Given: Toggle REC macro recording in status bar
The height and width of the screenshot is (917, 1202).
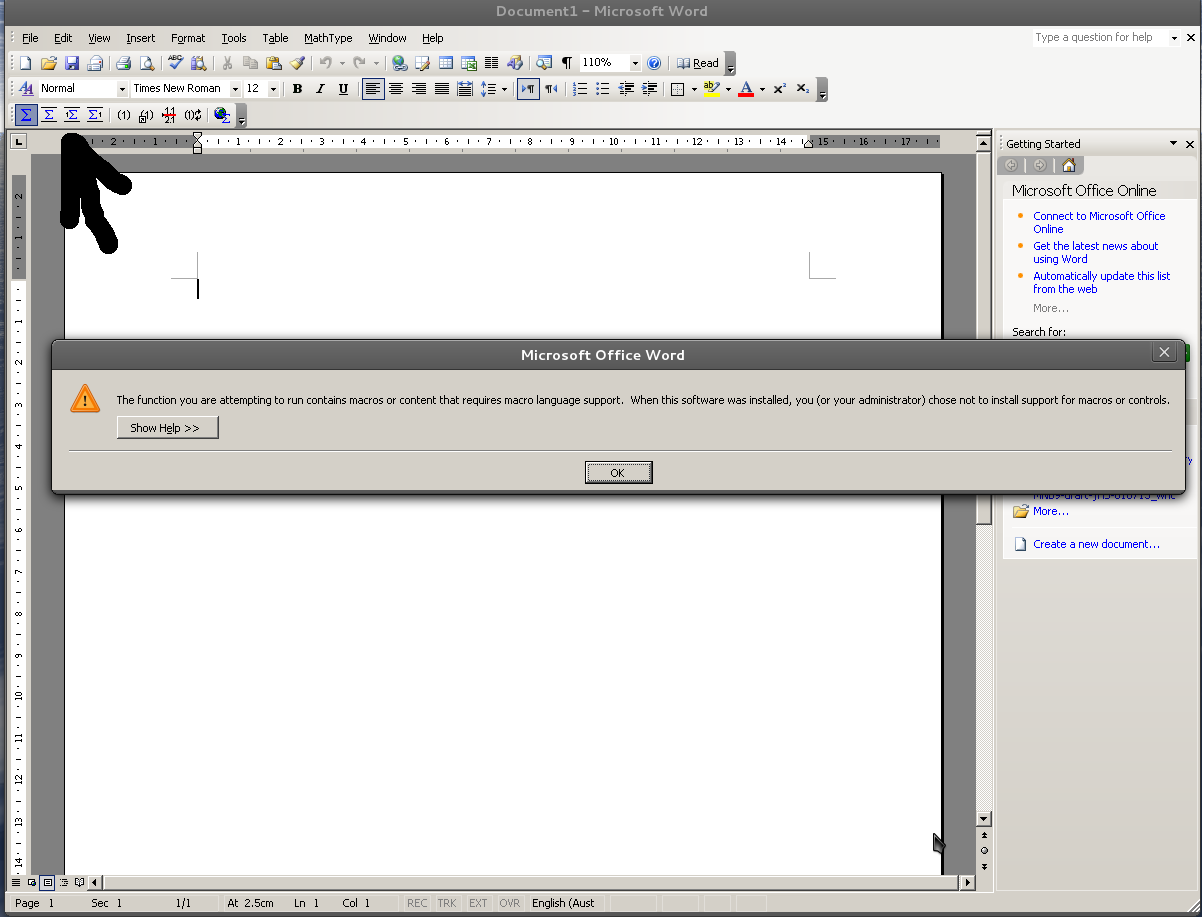Looking at the screenshot, I should 417,903.
